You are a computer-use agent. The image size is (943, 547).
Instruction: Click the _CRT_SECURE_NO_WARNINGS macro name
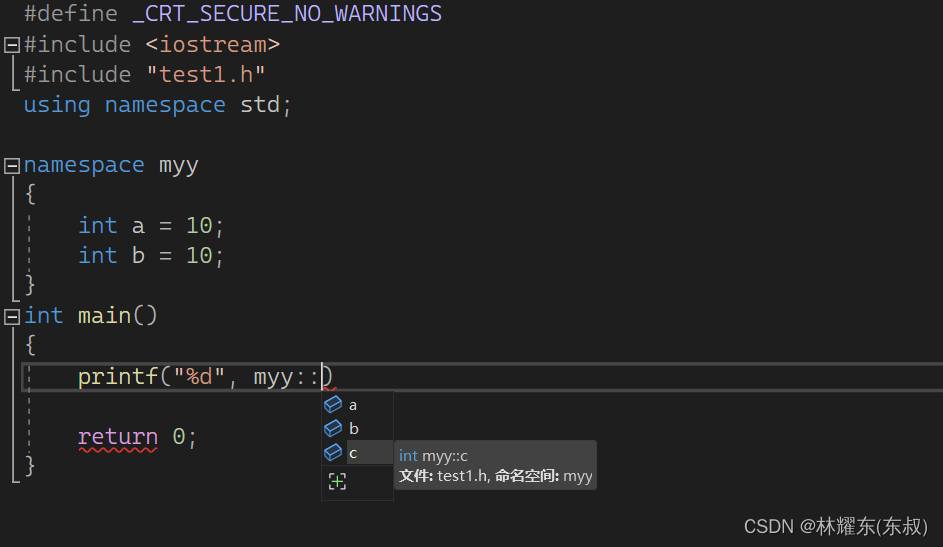pos(287,14)
